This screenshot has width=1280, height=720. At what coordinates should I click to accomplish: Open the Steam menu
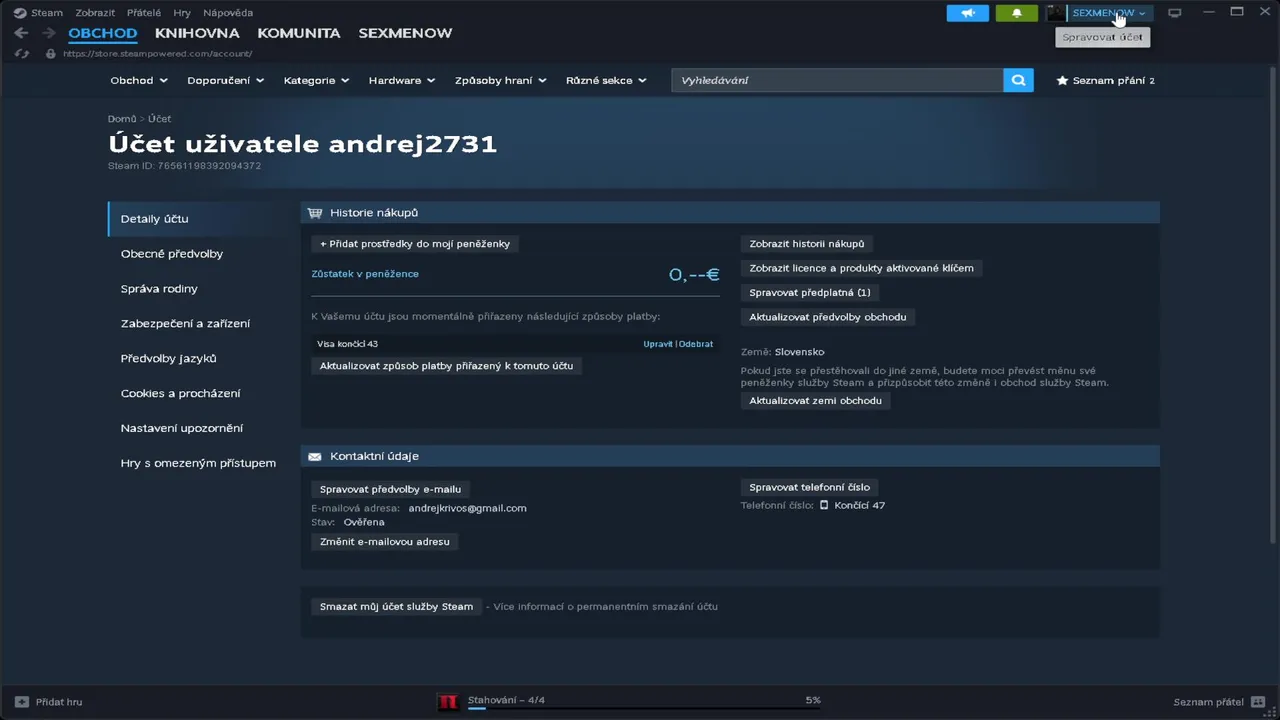[x=47, y=13]
